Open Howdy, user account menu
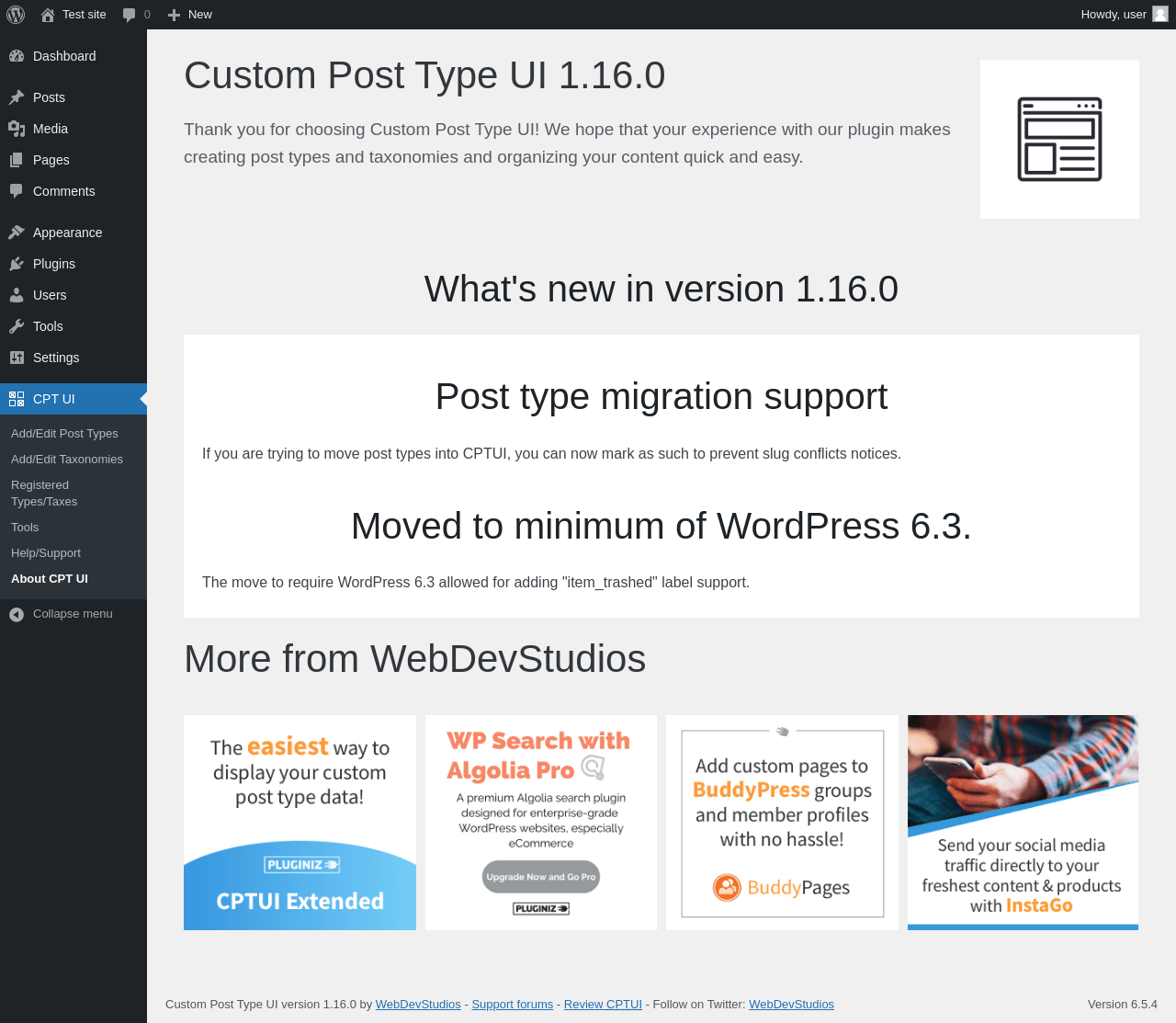Image resolution: width=1176 pixels, height=1023 pixels. [x=1124, y=15]
